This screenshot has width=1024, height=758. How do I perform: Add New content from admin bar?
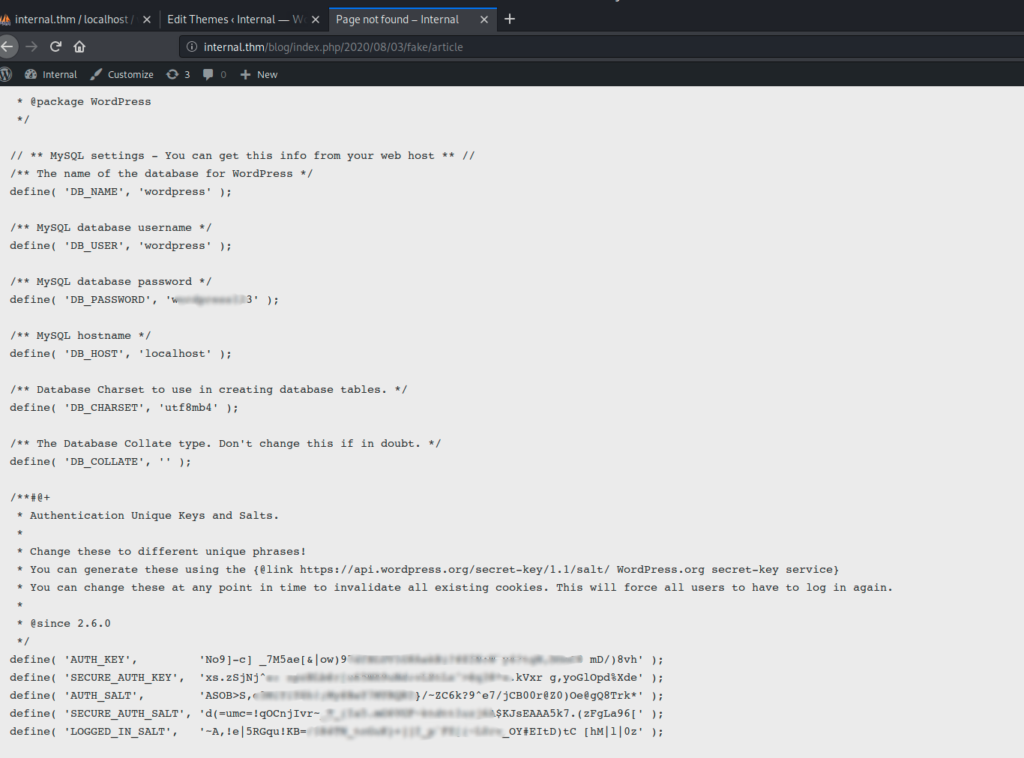click(x=259, y=74)
